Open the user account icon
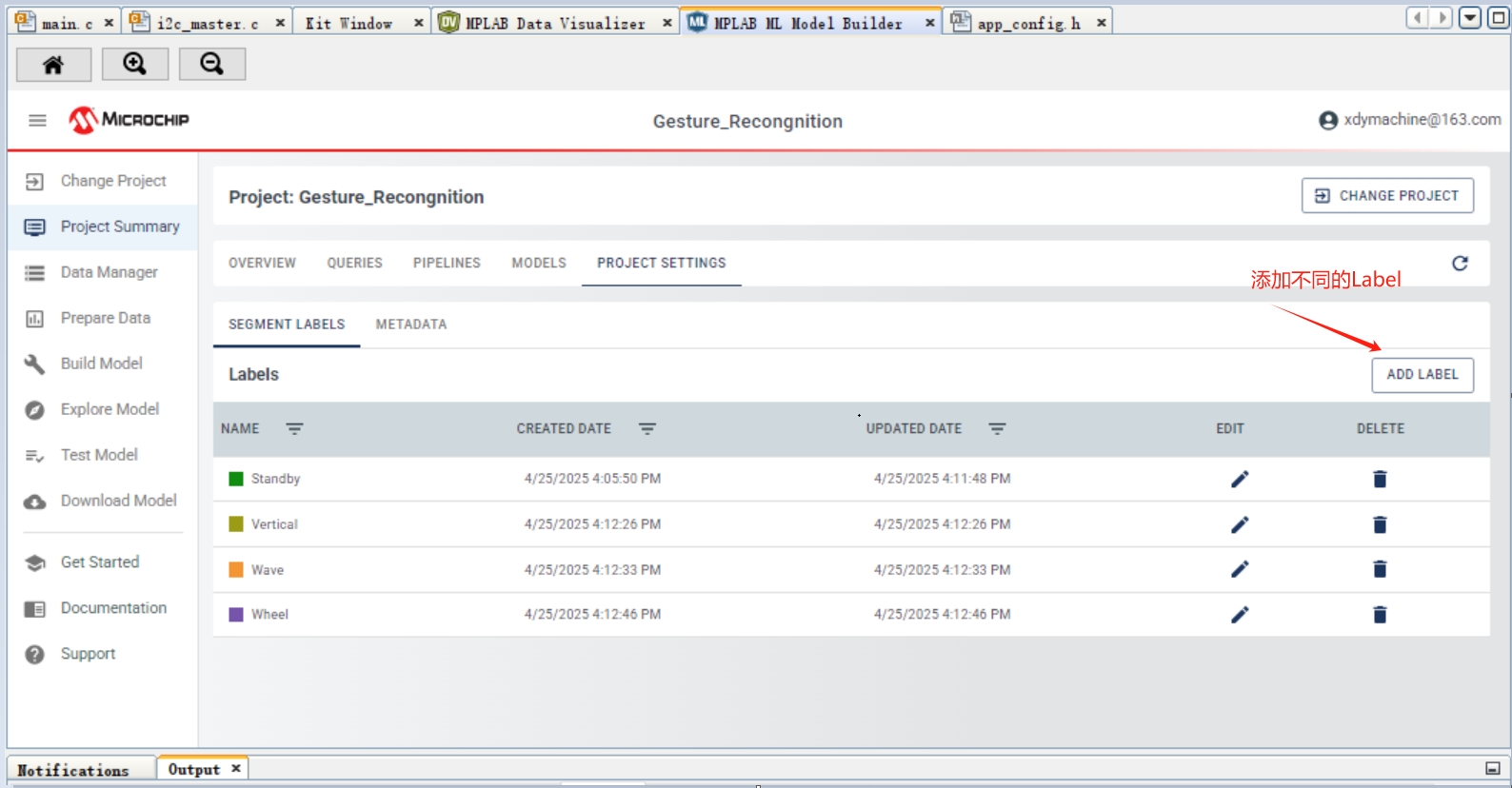This screenshot has height=788, width=1512. point(1328,120)
